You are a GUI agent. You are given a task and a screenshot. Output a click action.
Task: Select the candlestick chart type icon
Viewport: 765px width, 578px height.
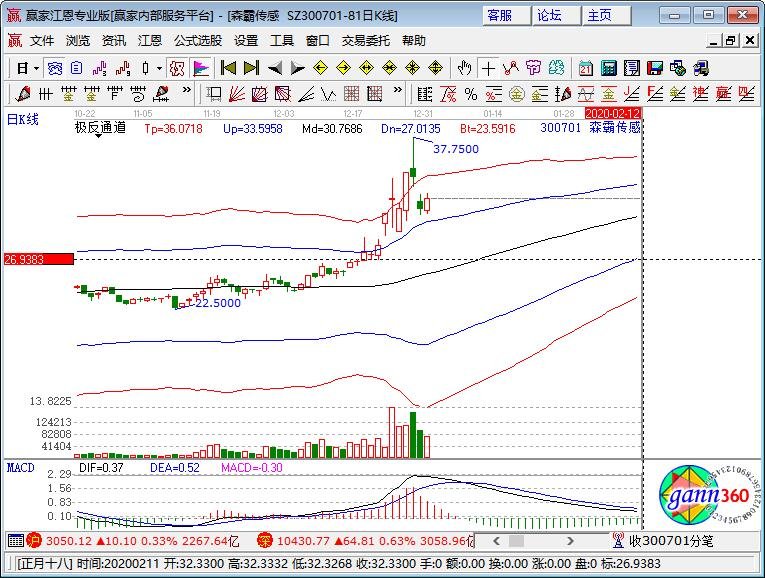coord(145,68)
